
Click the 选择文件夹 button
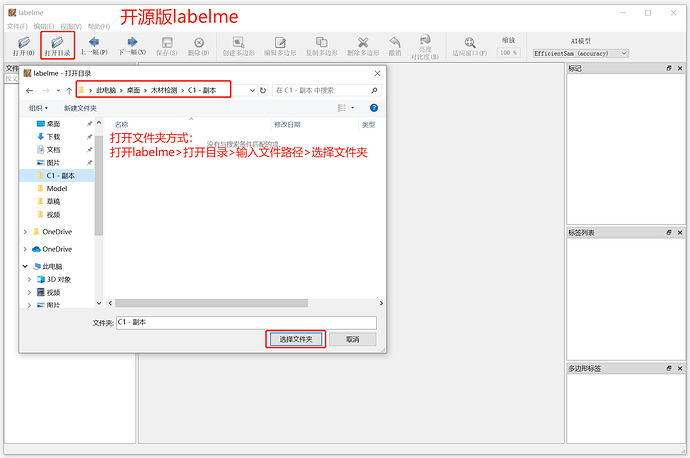coord(296,339)
